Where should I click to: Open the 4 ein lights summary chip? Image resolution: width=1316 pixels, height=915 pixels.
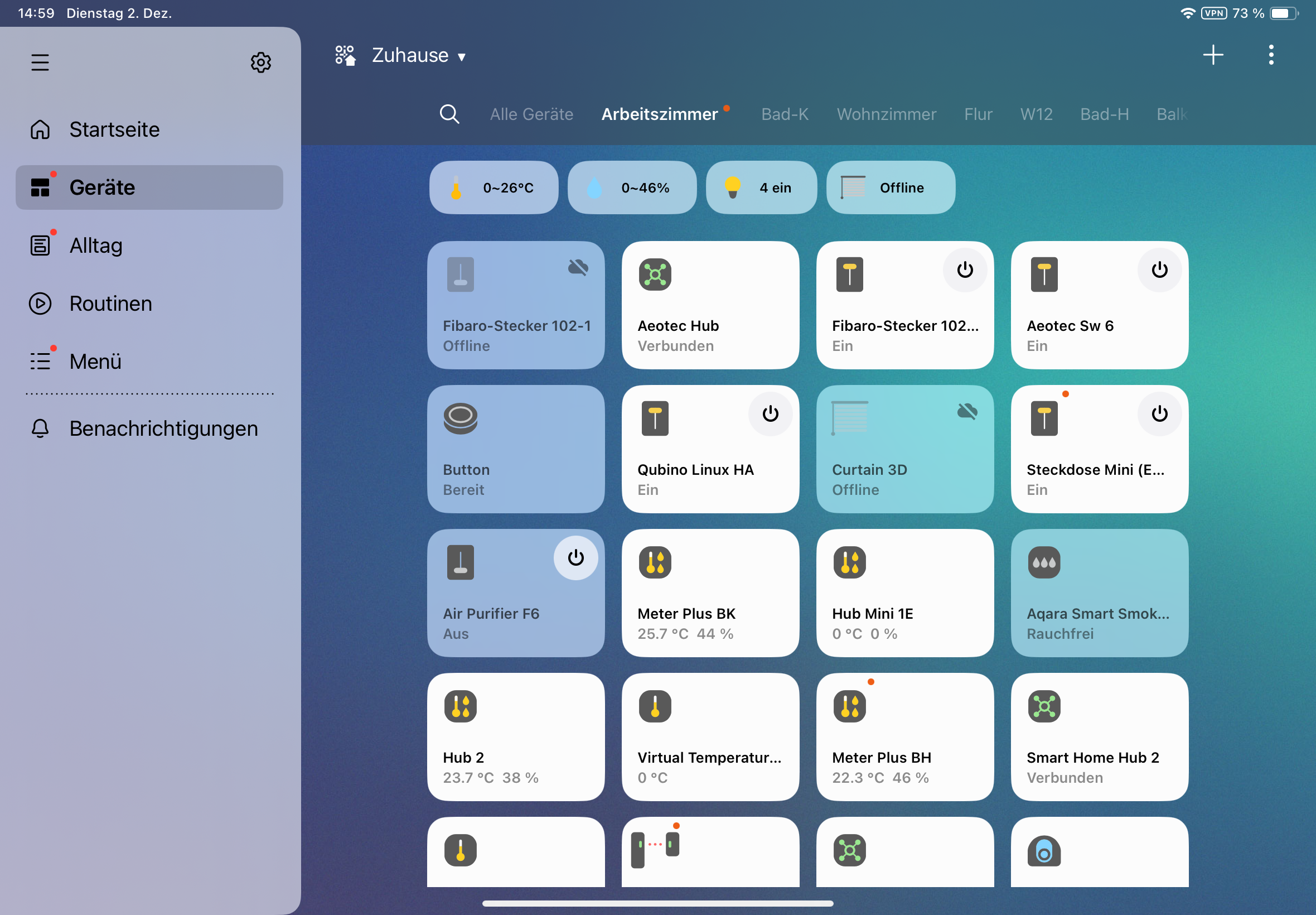[x=760, y=187]
